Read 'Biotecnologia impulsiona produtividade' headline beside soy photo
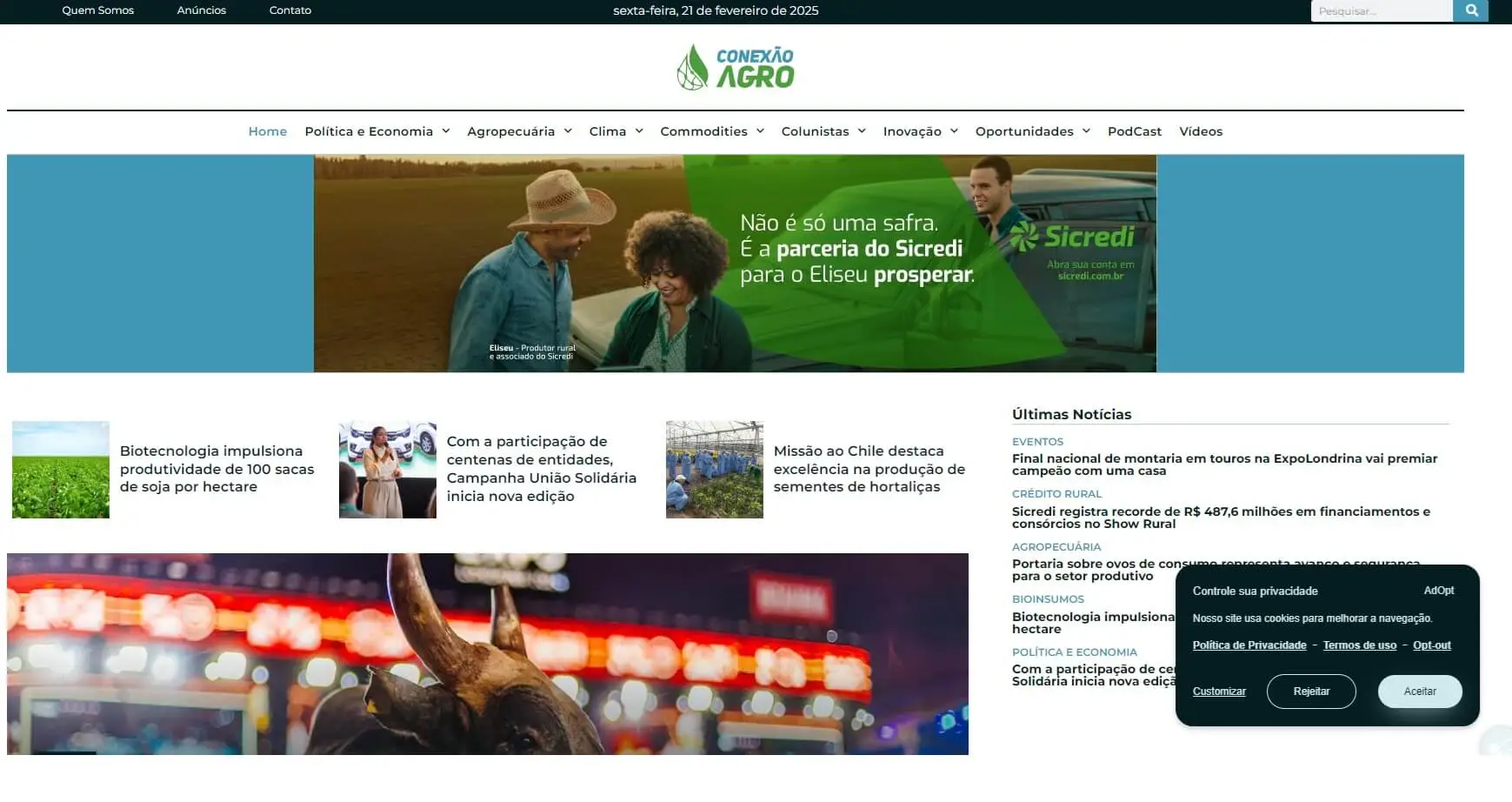Image resolution: width=1512 pixels, height=802 pixels. (x=217, y=469)
